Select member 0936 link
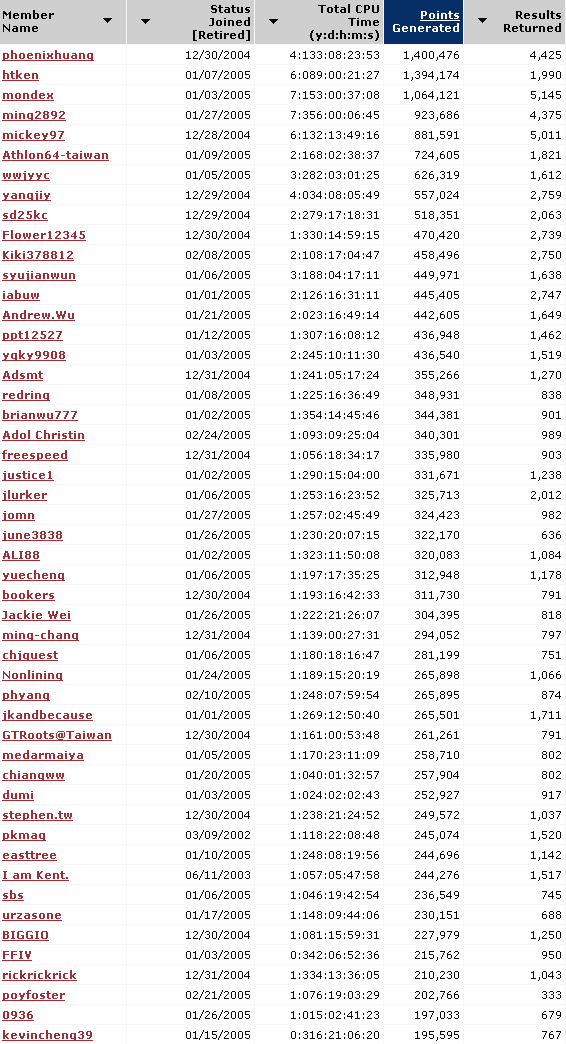 18,1015
